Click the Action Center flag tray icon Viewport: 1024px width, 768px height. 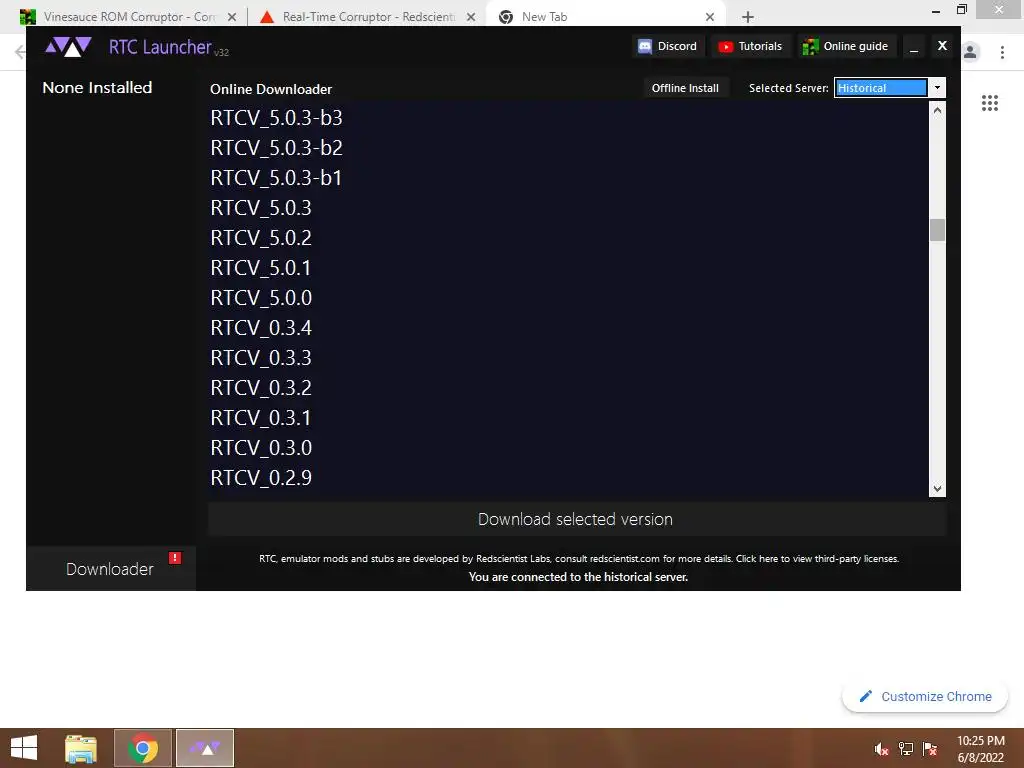pos(930,749)
